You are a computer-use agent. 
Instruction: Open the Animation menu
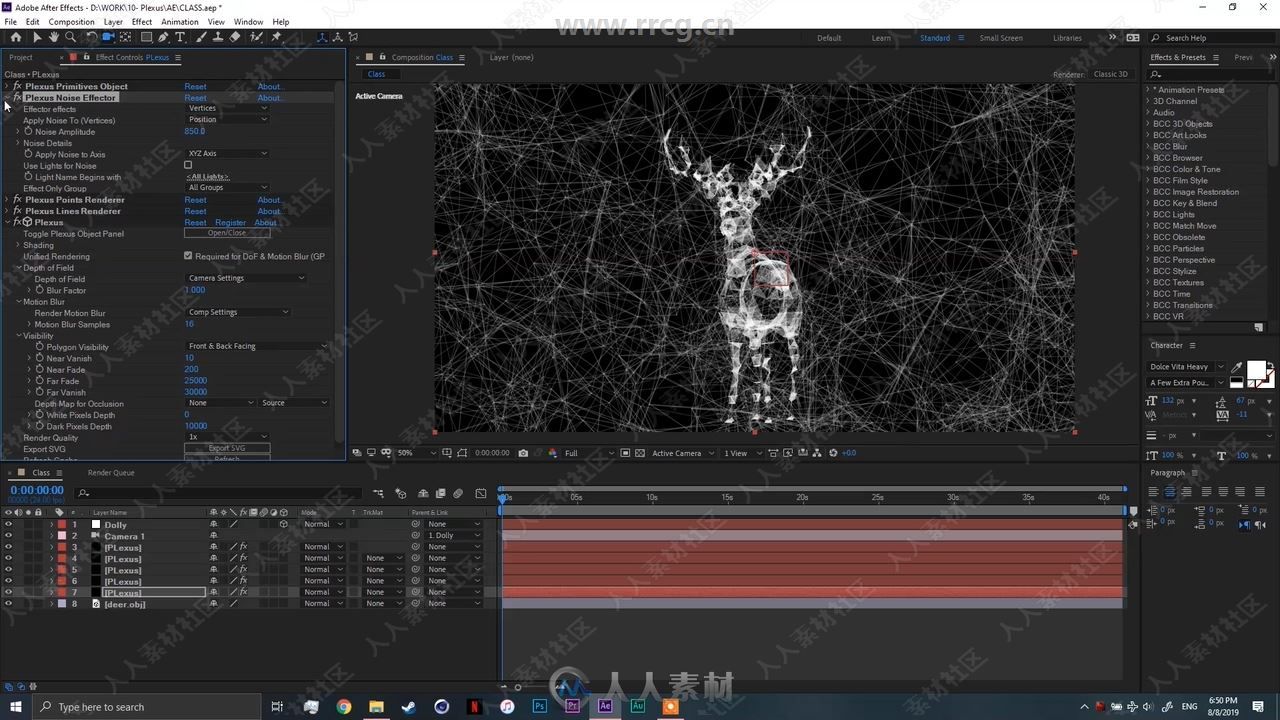(180, 21)
